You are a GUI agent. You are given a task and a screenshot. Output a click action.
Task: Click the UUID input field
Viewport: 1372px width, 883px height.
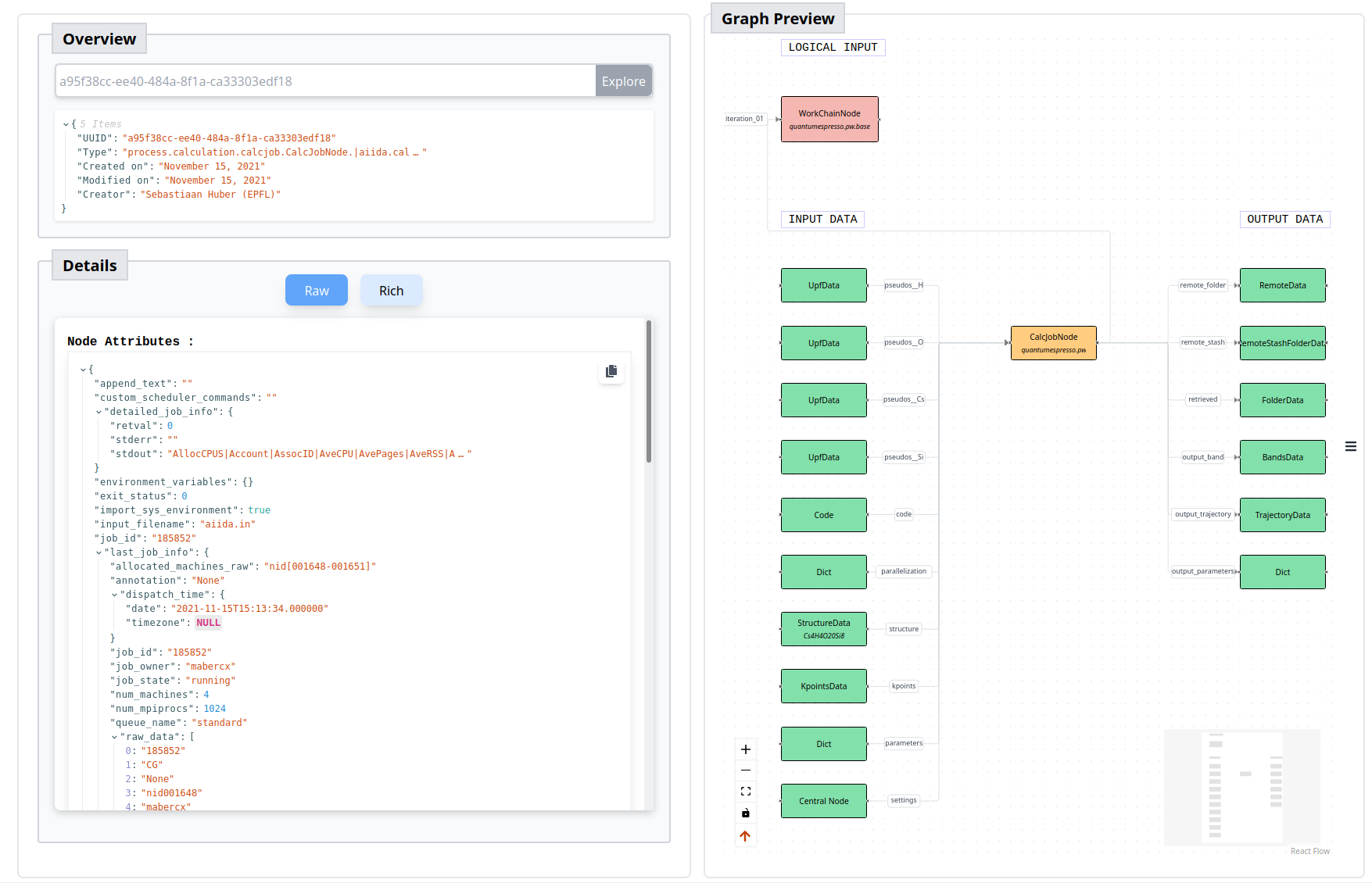pyautogui.click(x=324, y=81)
